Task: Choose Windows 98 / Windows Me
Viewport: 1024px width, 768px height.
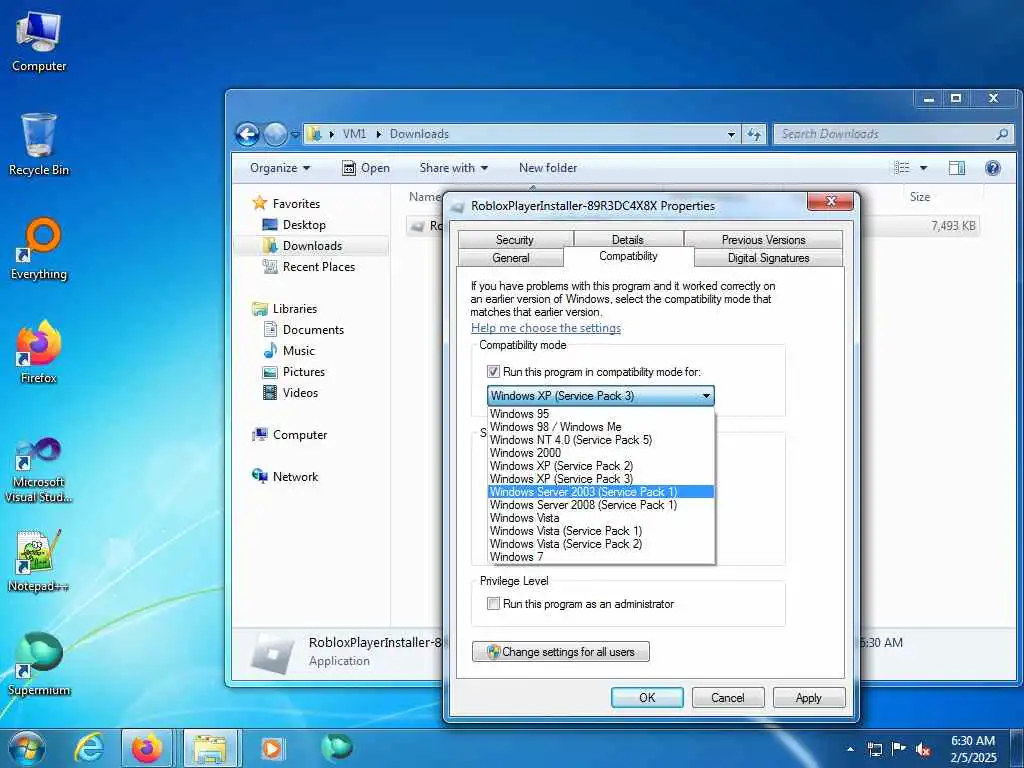Action: [x=601, y=426]
